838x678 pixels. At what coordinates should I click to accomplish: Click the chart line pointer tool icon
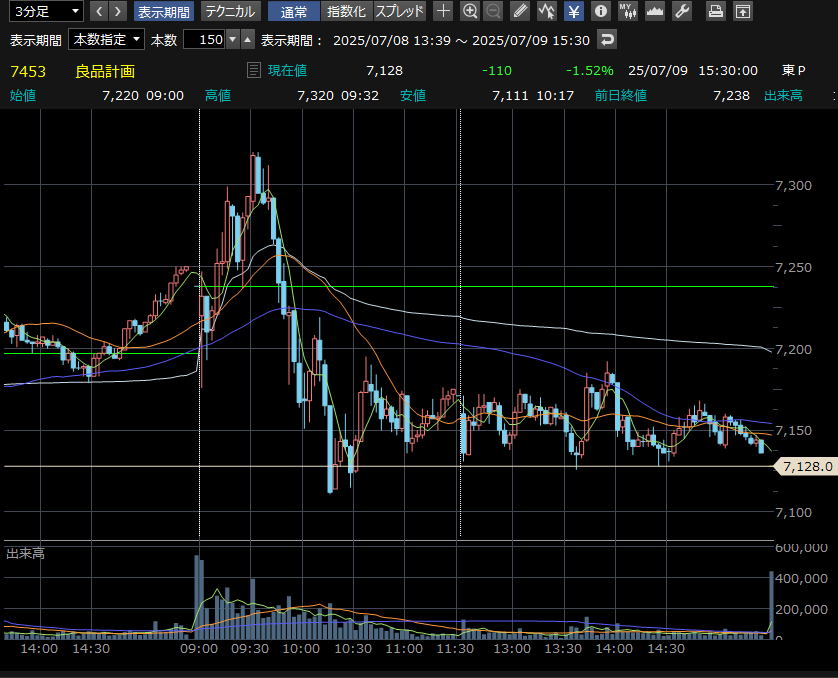[547, 12]
